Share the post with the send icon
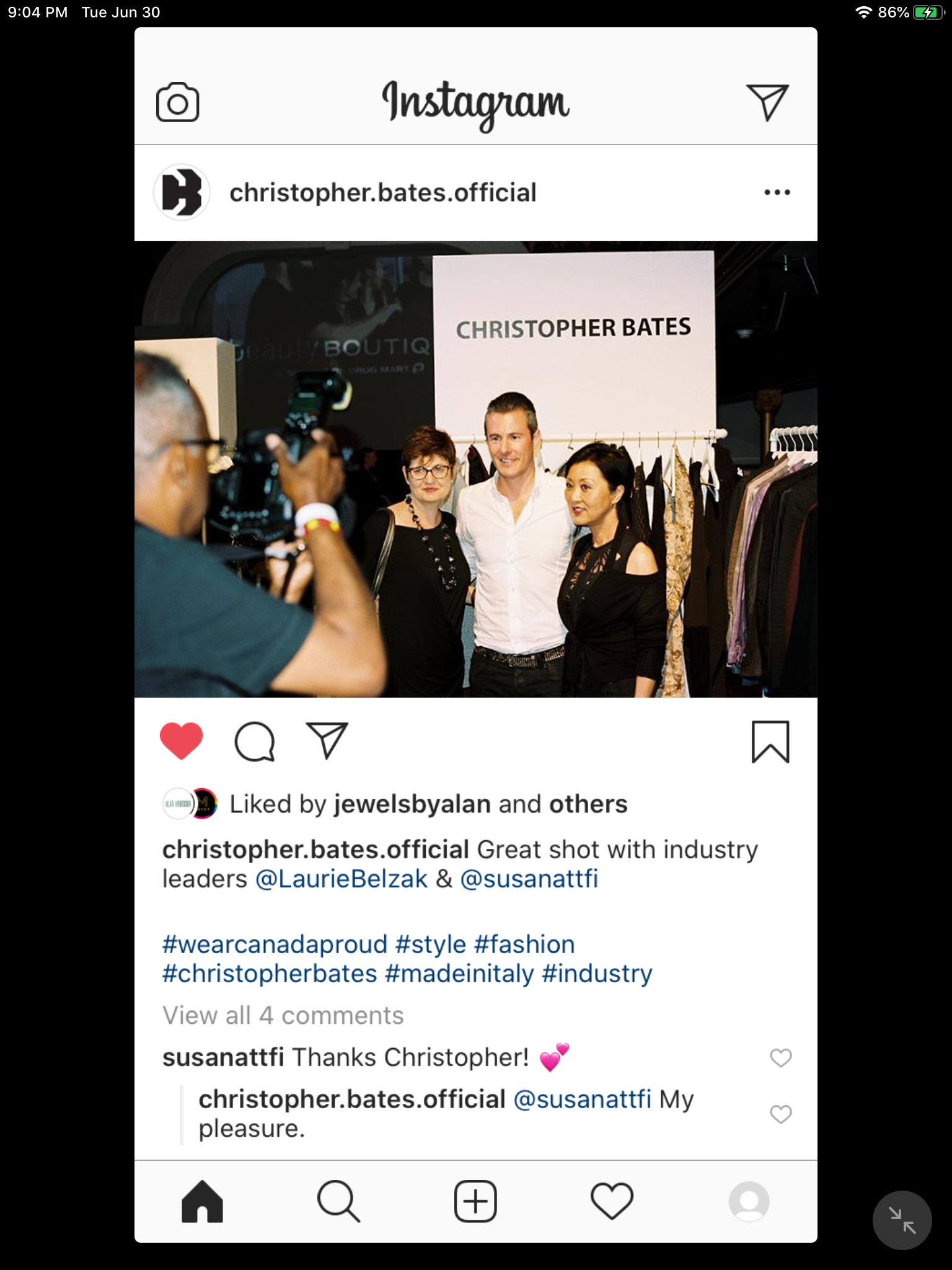The height and width of the screenshot is (1270, 952). point(327,740)
